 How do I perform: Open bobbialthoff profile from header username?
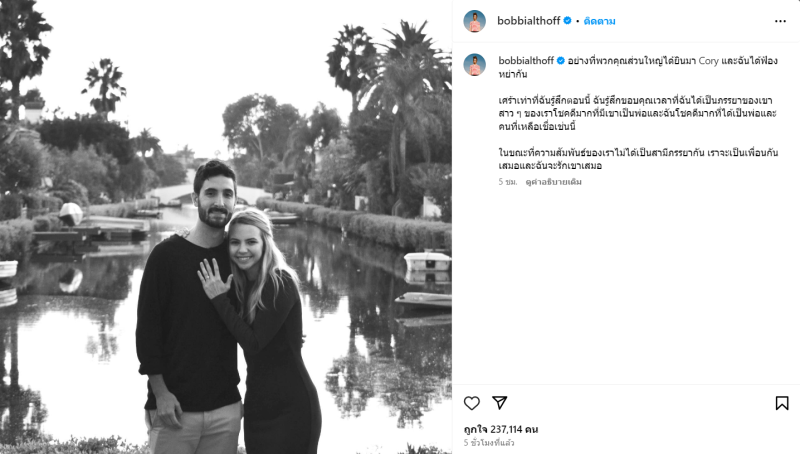[529, 21]
